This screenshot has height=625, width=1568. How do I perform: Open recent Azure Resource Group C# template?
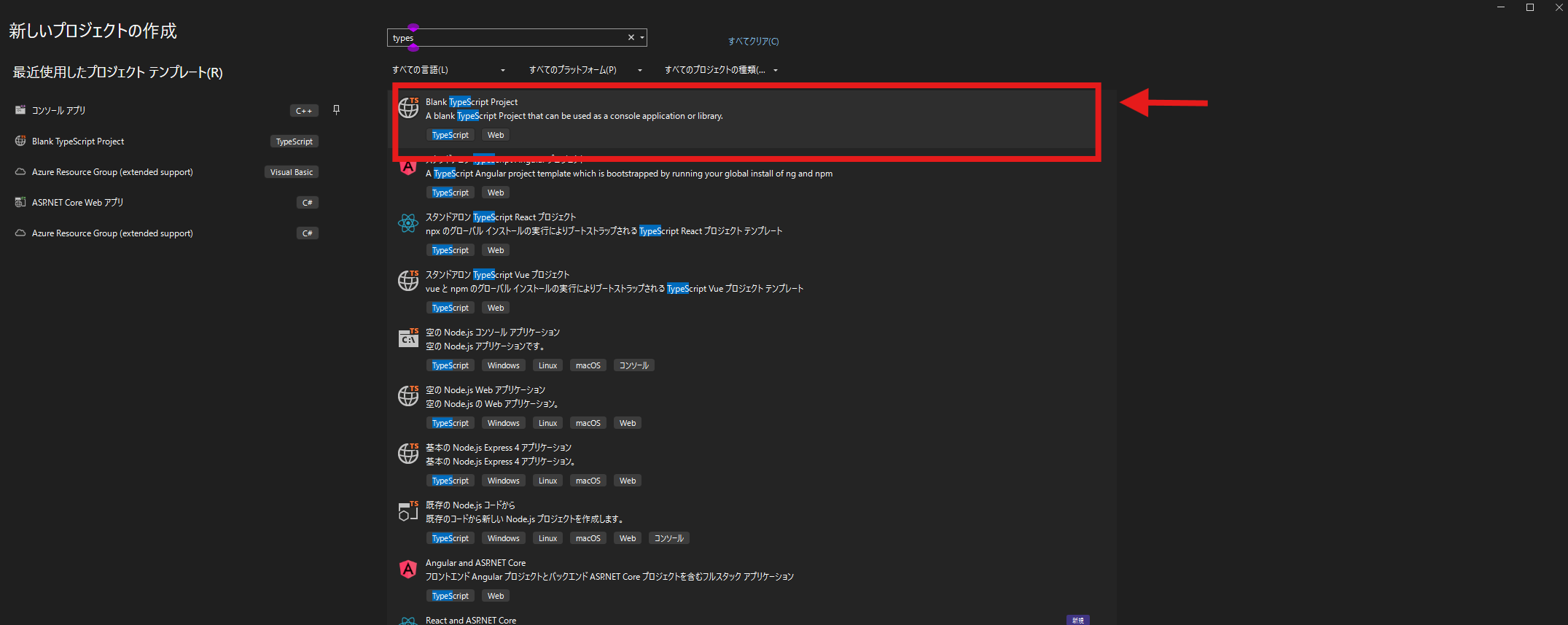coord(166,233)
